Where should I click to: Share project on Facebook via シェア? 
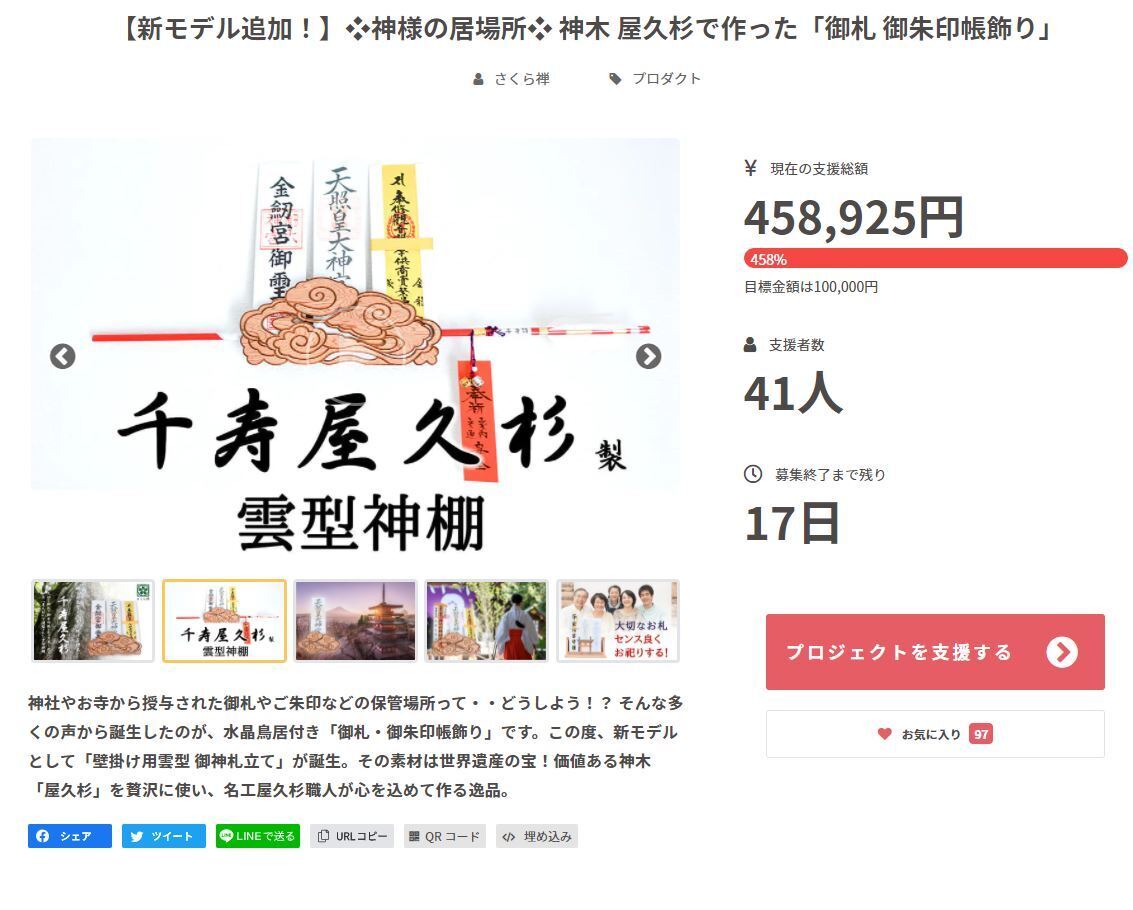click(70, 836)
